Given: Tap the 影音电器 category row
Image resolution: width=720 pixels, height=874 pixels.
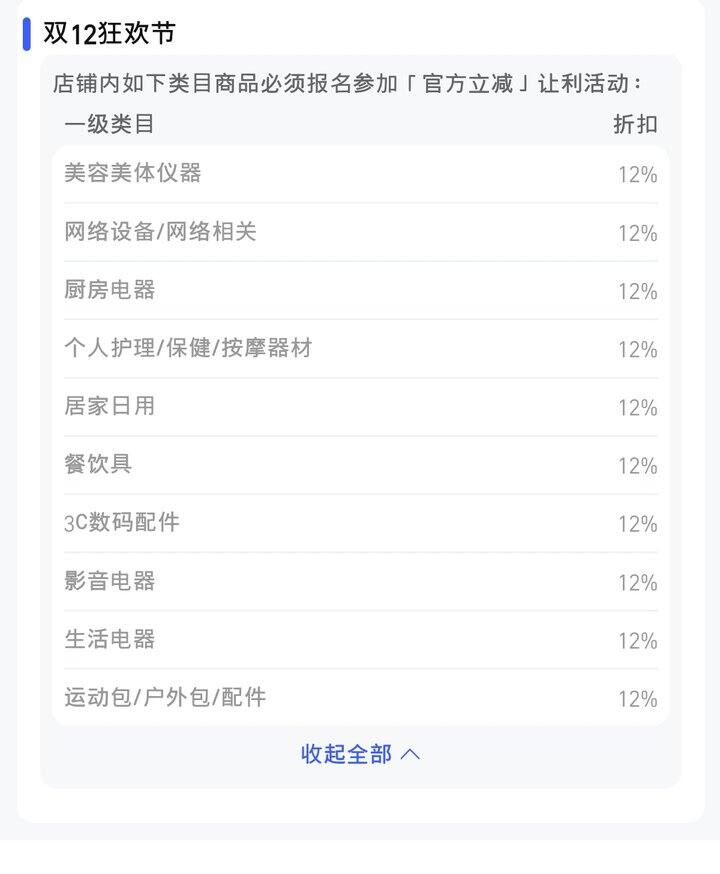Looking at the screenshot, I should point(110,581).
